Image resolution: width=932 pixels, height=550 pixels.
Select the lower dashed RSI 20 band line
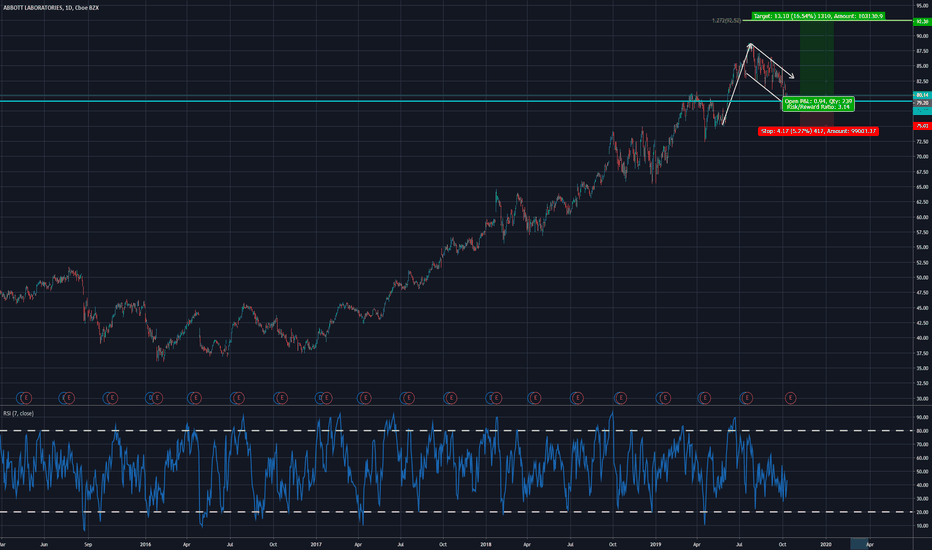456,512
